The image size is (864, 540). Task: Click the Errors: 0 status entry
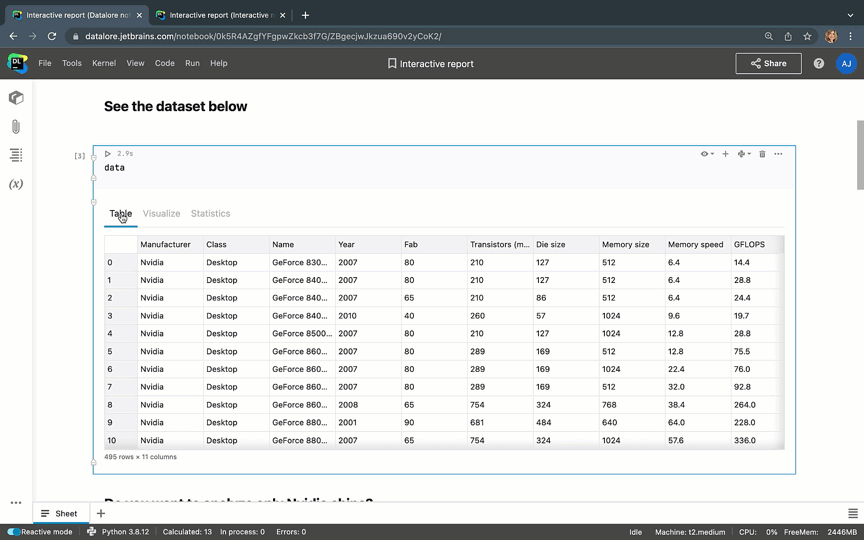pos(291,532)
